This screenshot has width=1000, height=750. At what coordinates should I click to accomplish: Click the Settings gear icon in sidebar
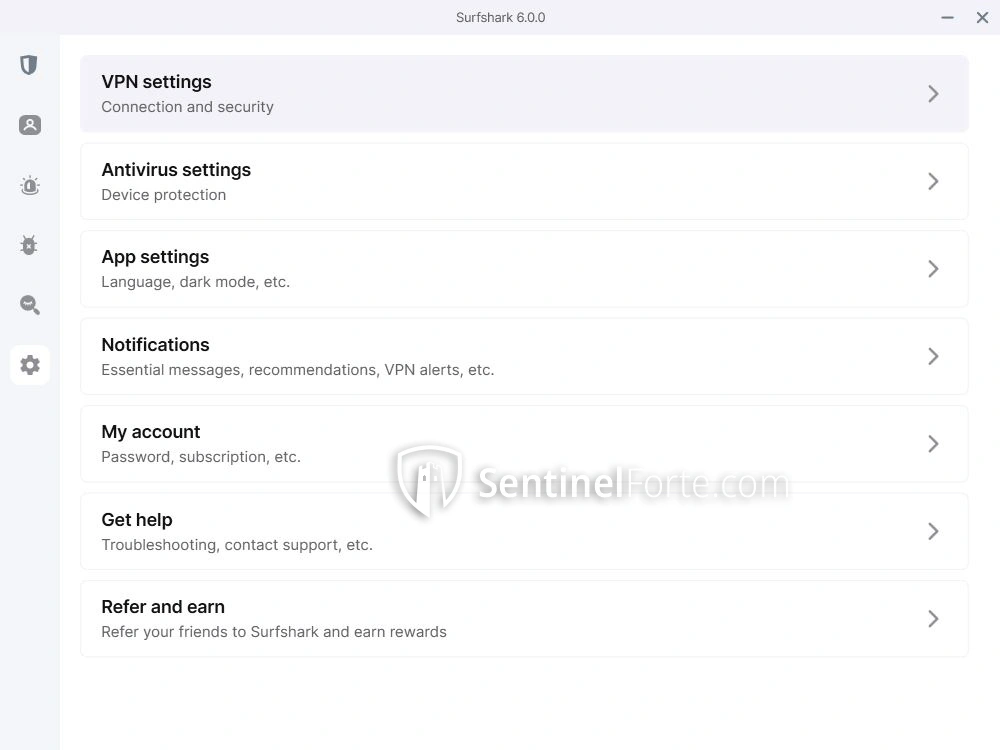click(x=30, y=365)
